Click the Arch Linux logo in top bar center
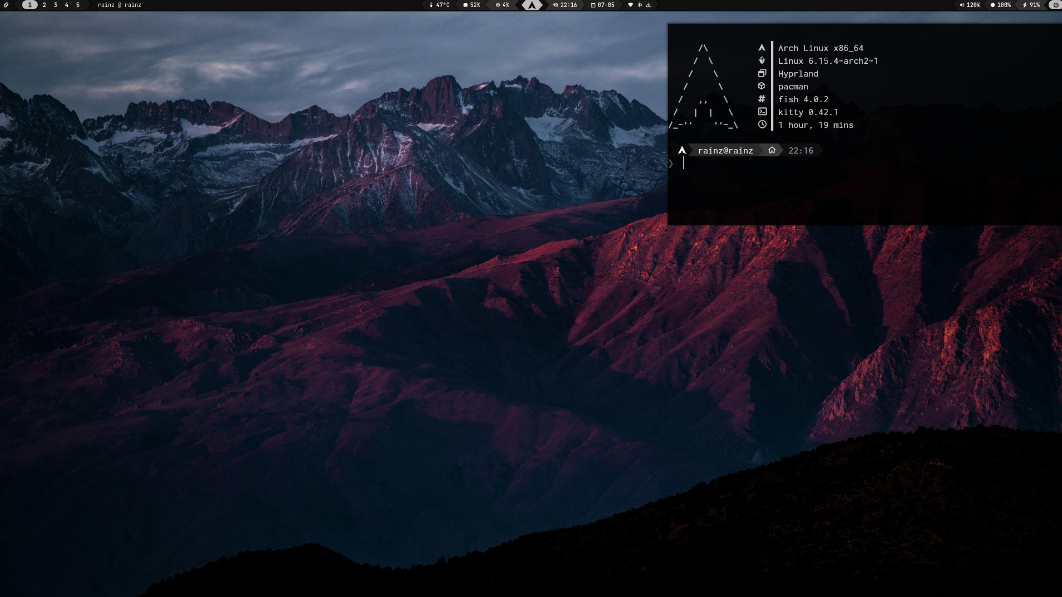This screenshot has width=1062, height=597. [532, 5]
